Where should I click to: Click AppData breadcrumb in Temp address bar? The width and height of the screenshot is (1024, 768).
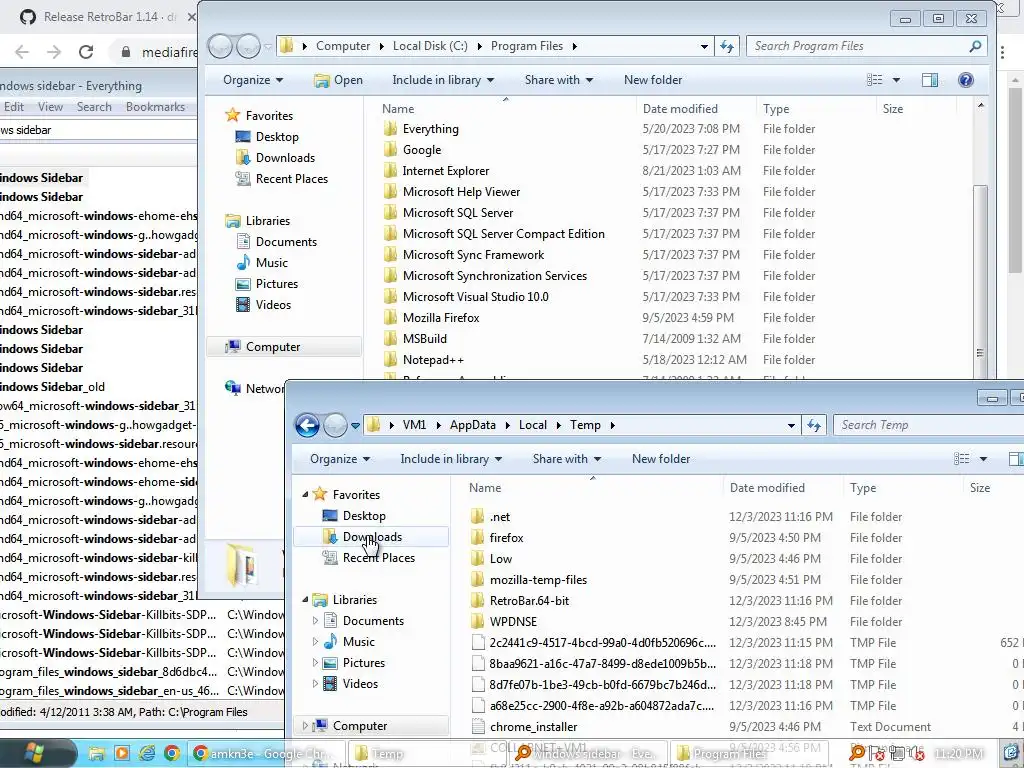click(472, 425)
